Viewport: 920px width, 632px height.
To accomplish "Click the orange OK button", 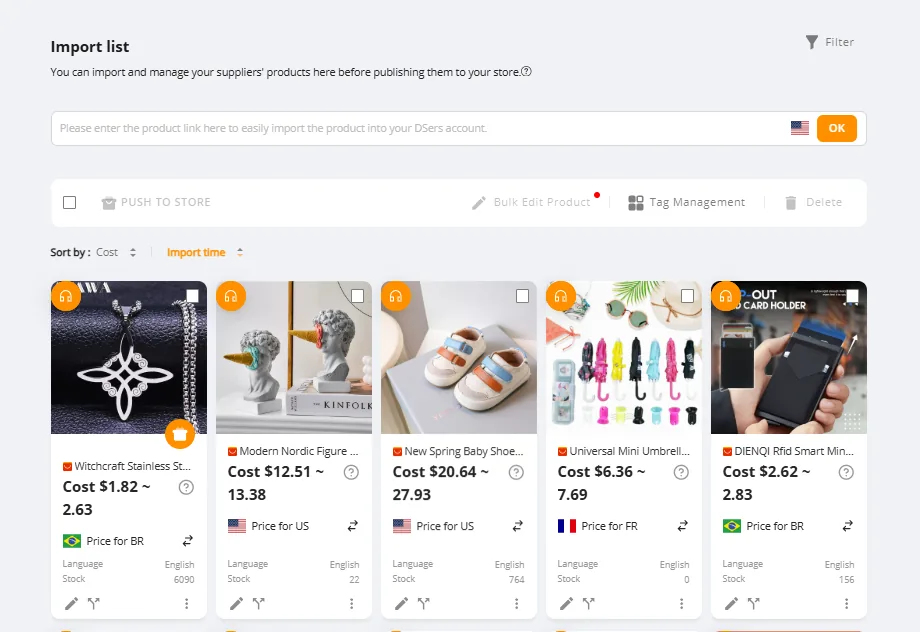I will coord(837,128).
